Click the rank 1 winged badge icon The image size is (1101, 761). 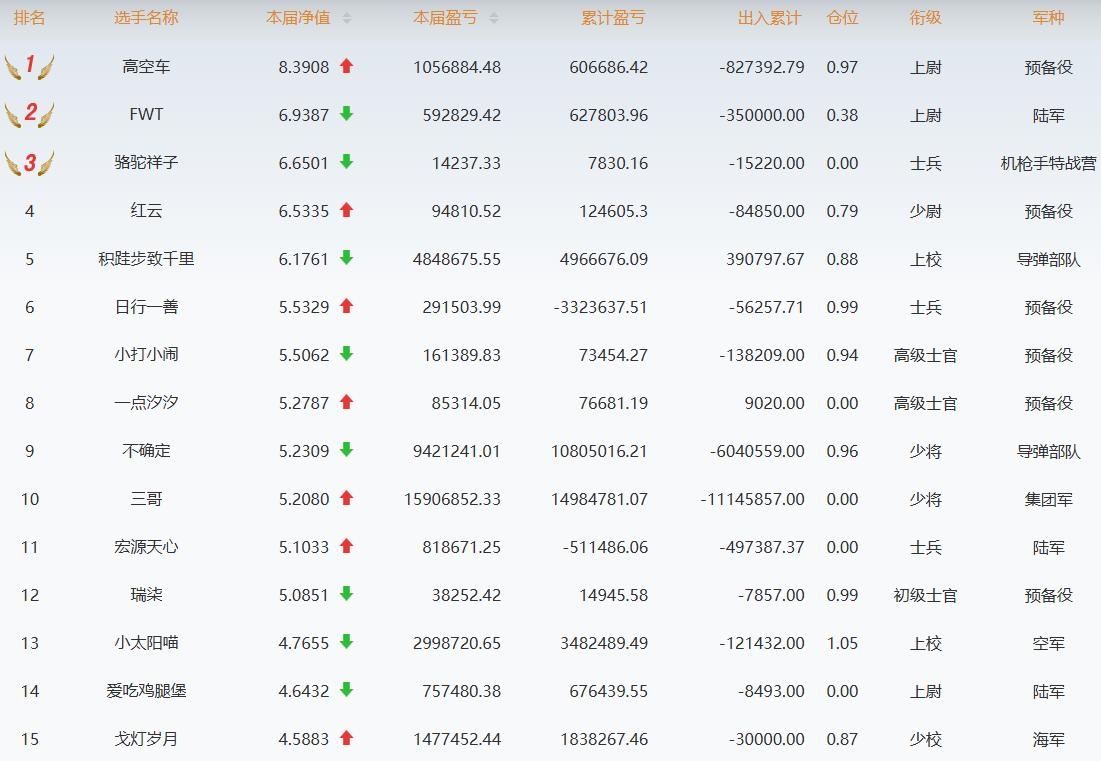(x=29, y=67)
